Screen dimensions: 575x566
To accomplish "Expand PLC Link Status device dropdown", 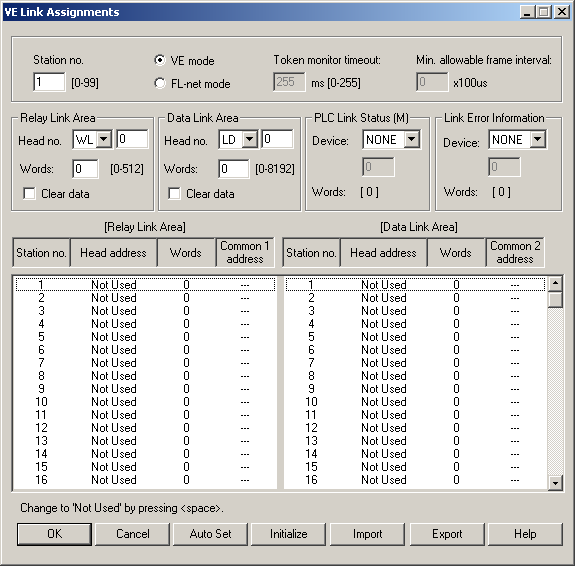I will click(x=412, y=139).
